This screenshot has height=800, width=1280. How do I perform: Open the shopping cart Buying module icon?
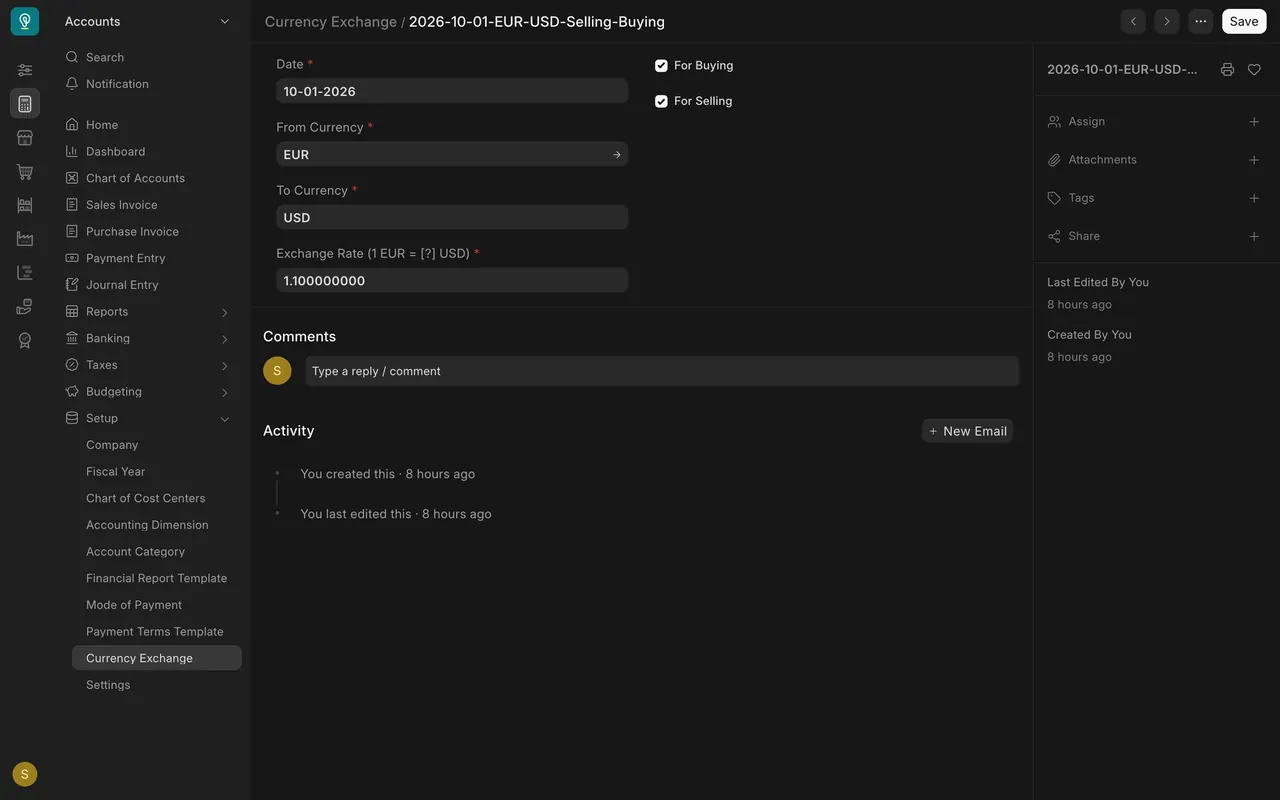(25, 172)
